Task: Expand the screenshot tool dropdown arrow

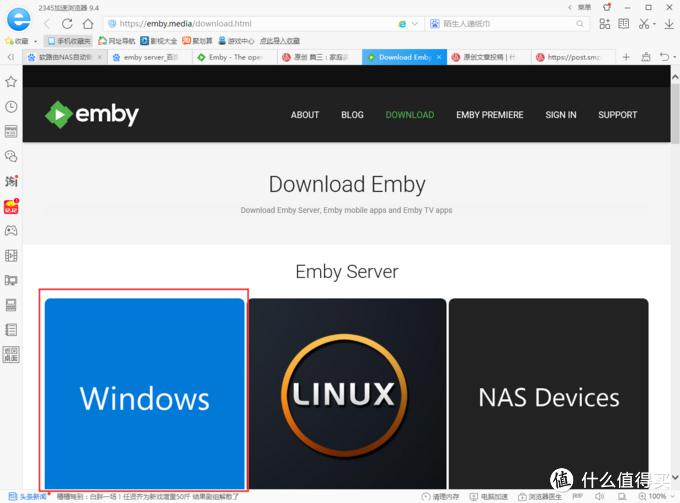Action: pyautogui.click(x=654, y=24)
